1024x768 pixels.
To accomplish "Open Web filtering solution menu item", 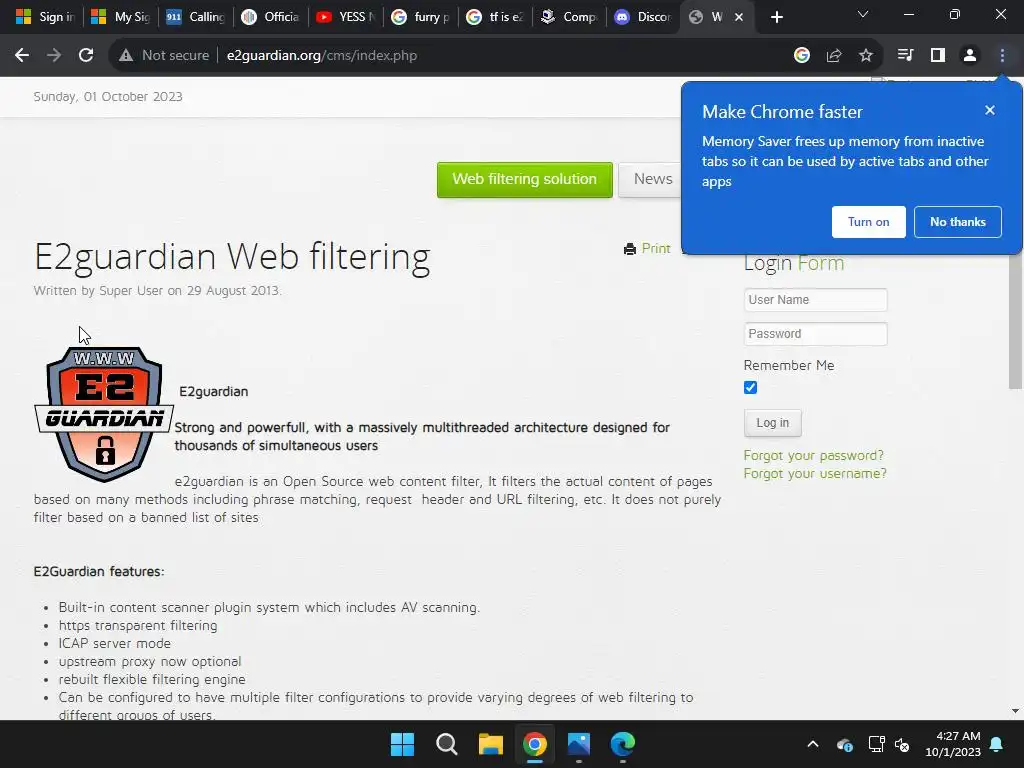I will [x=524, y=180].
